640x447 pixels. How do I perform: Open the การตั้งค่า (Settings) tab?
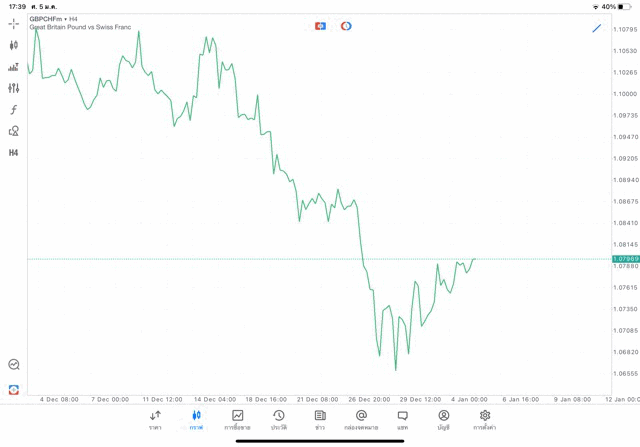[x=485, y=420]
